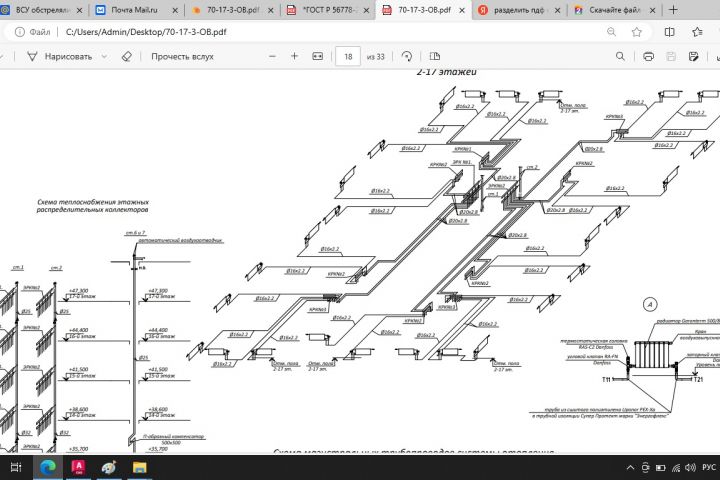
Task: Open Microsoft Edge from the taskbar
Action: pyautogui.click(x=48, y=468)
